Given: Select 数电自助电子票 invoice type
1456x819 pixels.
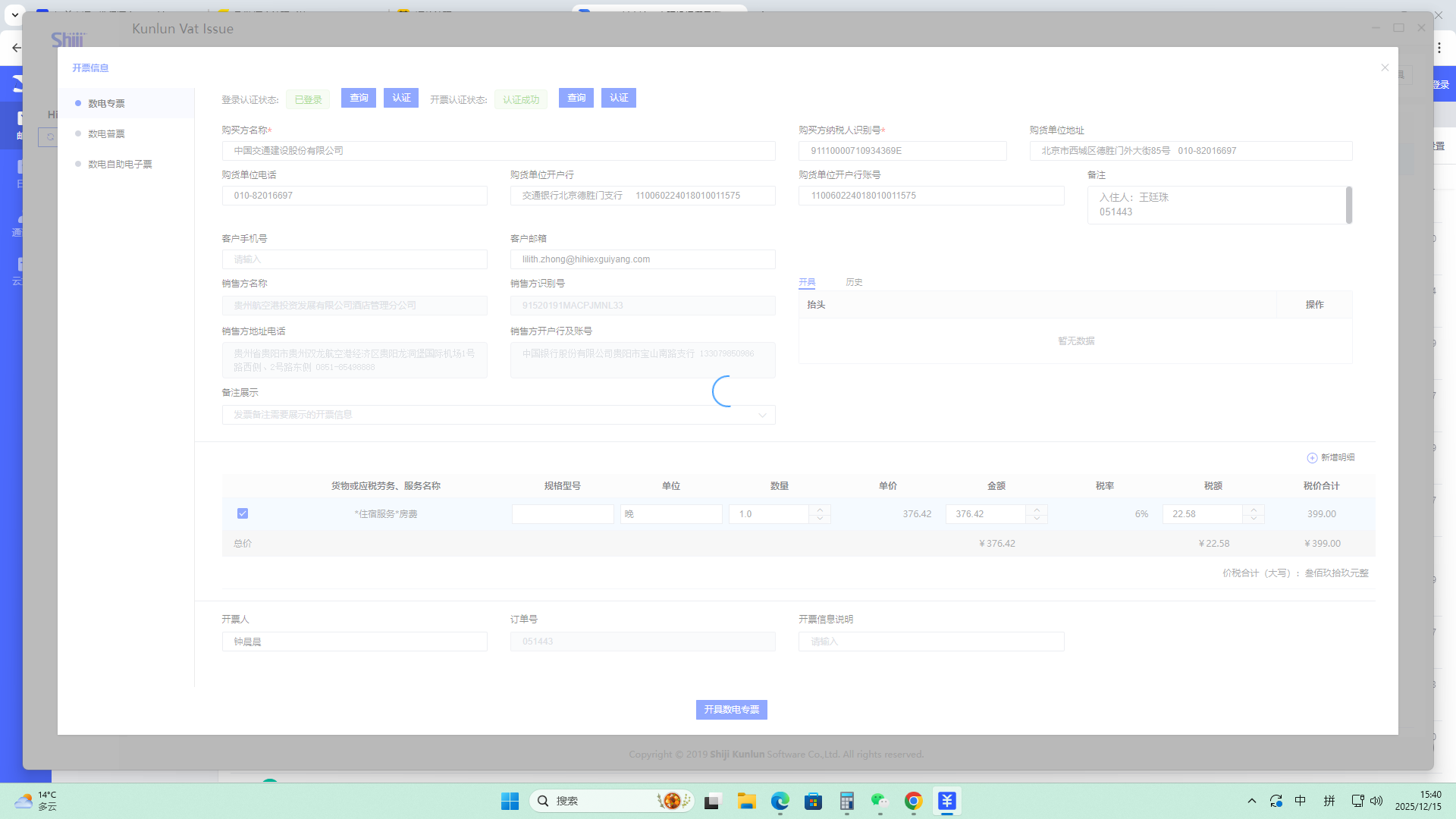Looking at the screenshot, I should click(x=120, y=165).
